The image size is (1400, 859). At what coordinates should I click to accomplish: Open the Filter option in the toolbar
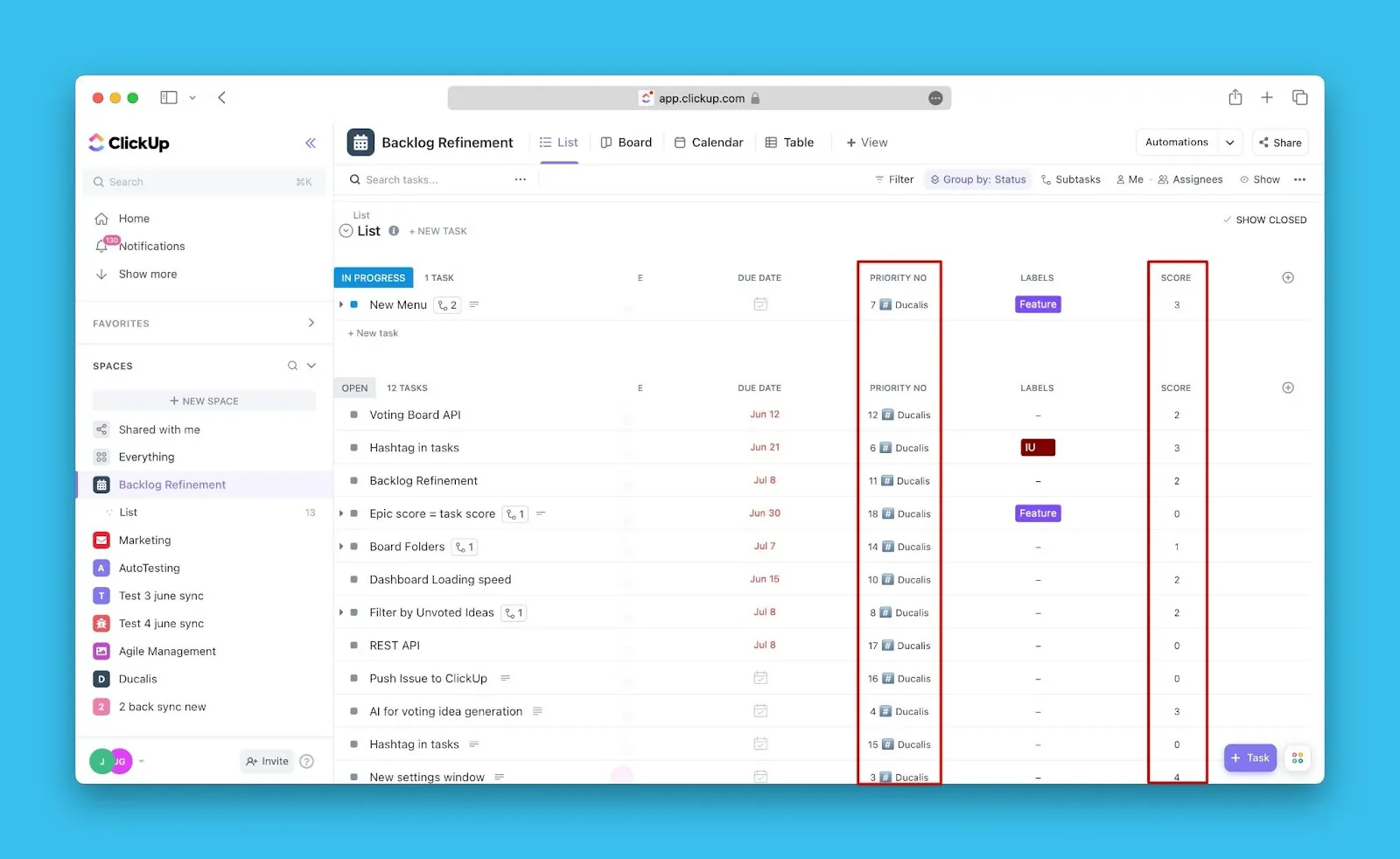click(893, 179)
